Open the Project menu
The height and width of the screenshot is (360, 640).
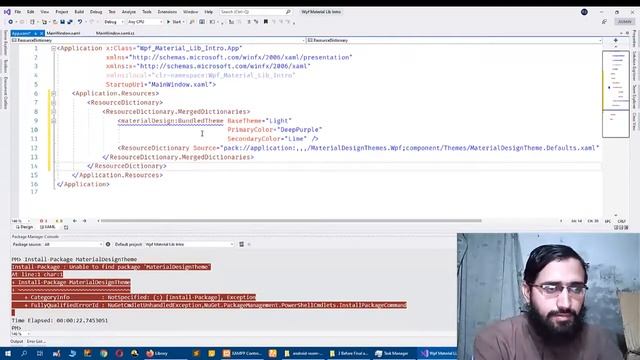[62, 12]
